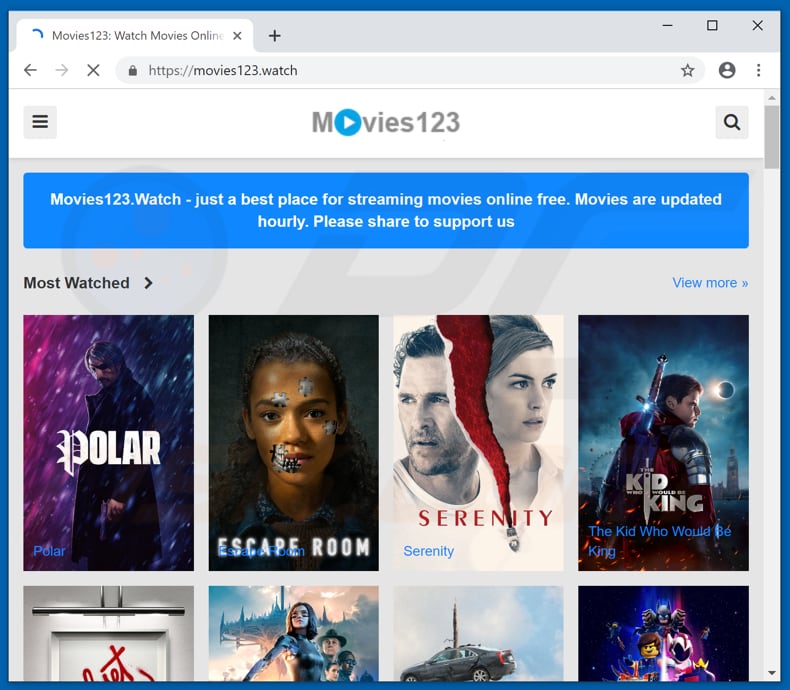Open the poster with red handwriting on elevator
Image resolution: width=790 pixels, height=690 pixels.
pos(108,634)
